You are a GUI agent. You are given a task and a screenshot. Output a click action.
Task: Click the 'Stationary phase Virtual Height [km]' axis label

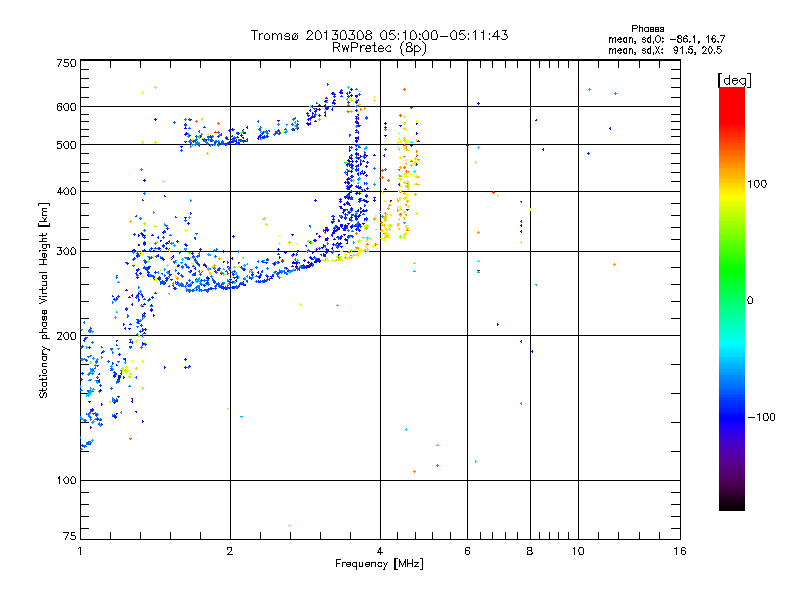point(44,300)
